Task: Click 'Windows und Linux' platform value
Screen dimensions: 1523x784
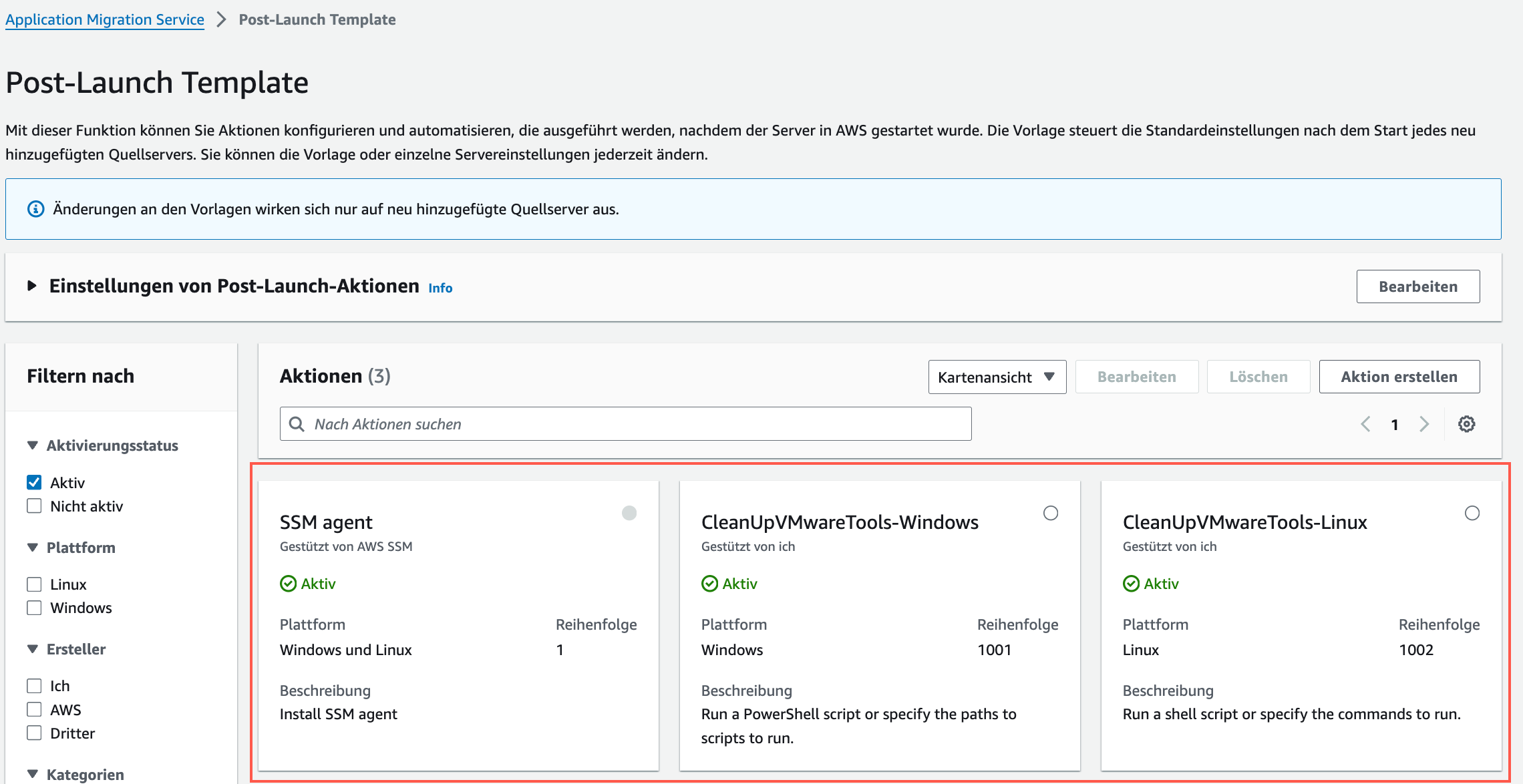Action: click(x=346, y=650)
